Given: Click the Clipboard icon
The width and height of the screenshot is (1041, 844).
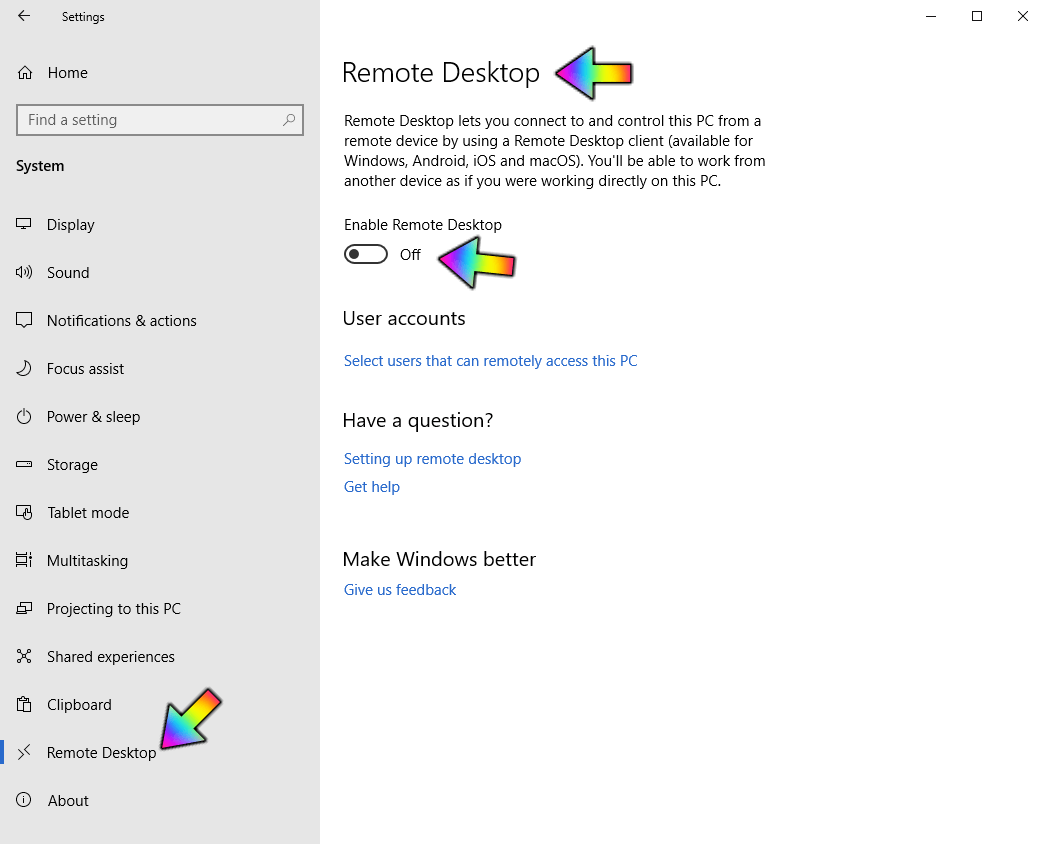Looking at the screenshot, I should coord(24,705).
